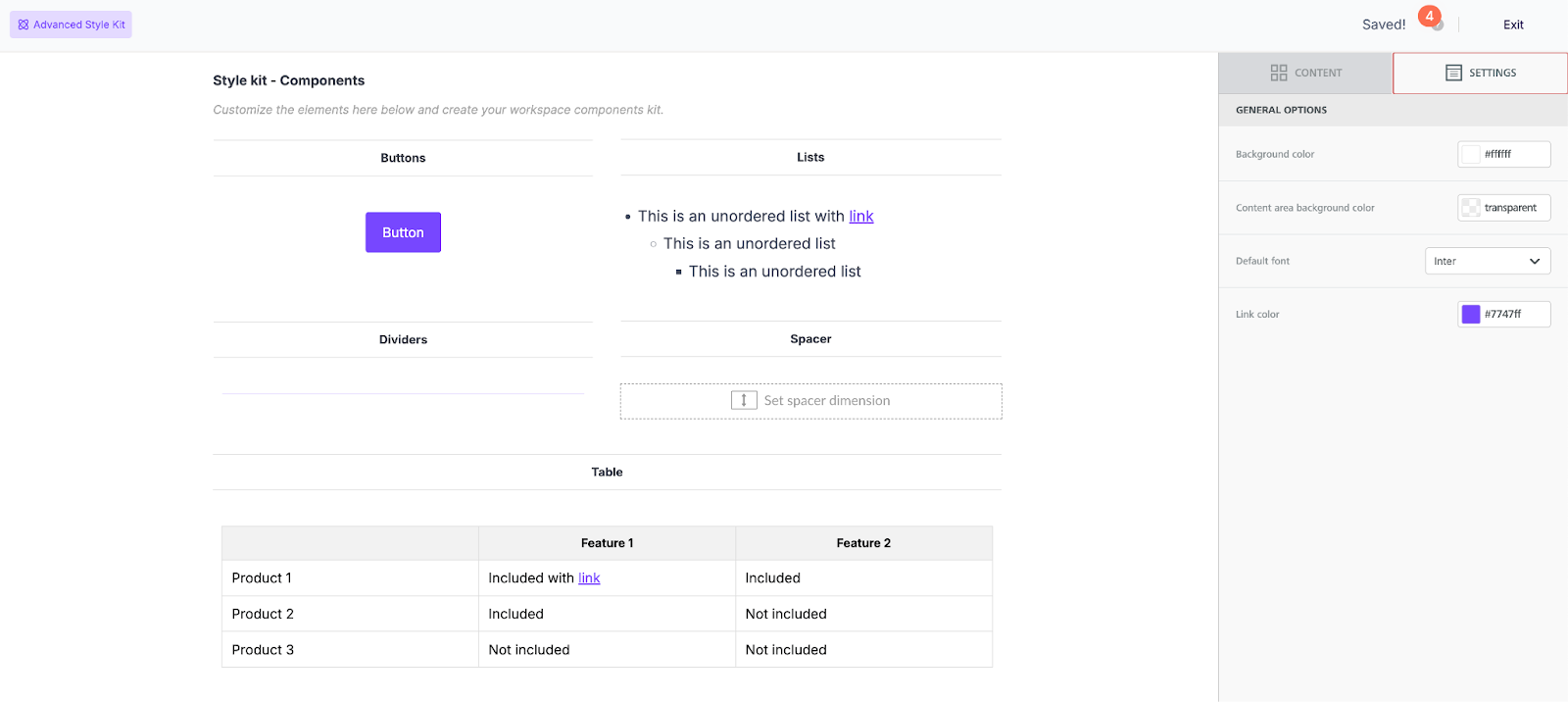Image resolution: width=1568 pixels, height=702 pixels.
Task: Open Content area background transparent swatch
Action: click(x=1471, y=208)
